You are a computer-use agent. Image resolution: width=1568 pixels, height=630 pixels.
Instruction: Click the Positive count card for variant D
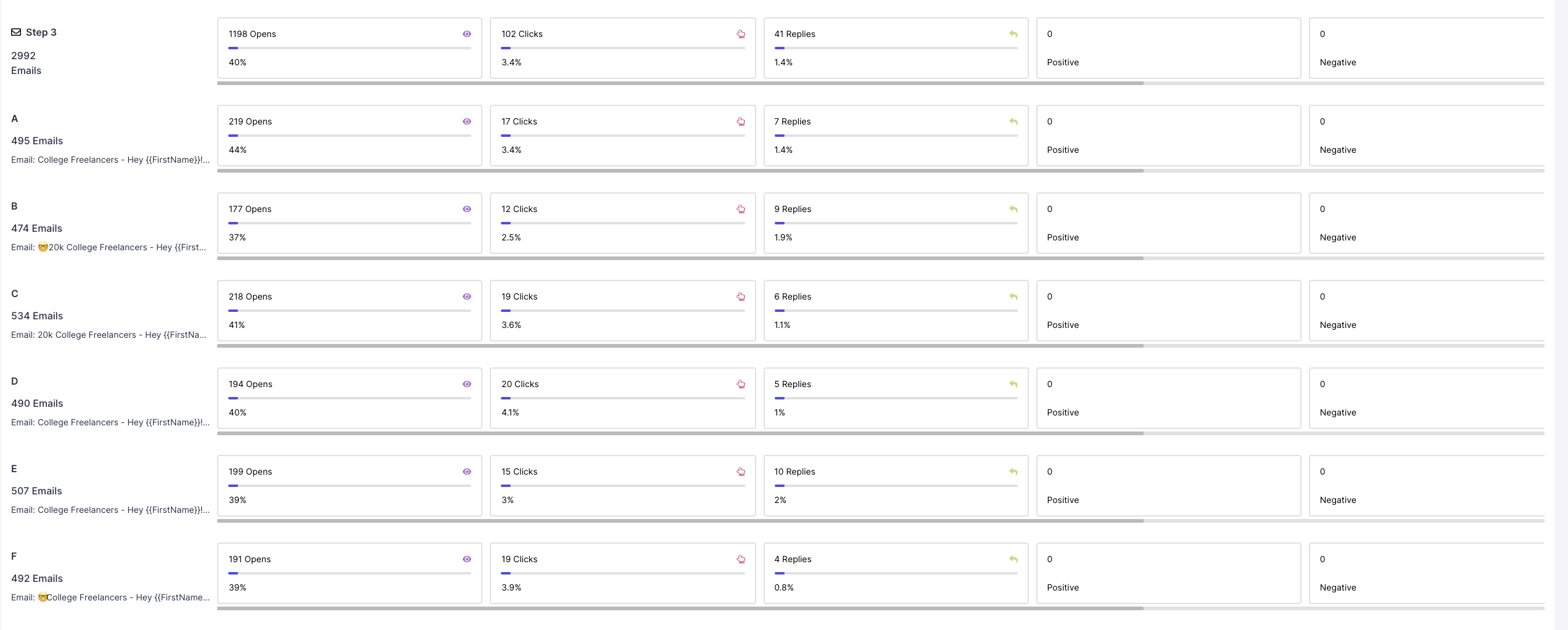point(1168,398)
